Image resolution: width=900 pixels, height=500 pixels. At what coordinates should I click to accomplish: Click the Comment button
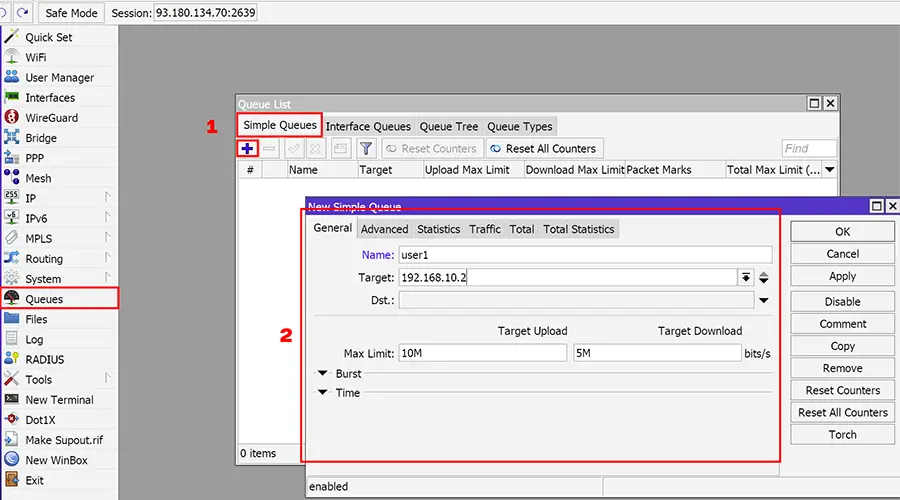(x=842, y=324)
